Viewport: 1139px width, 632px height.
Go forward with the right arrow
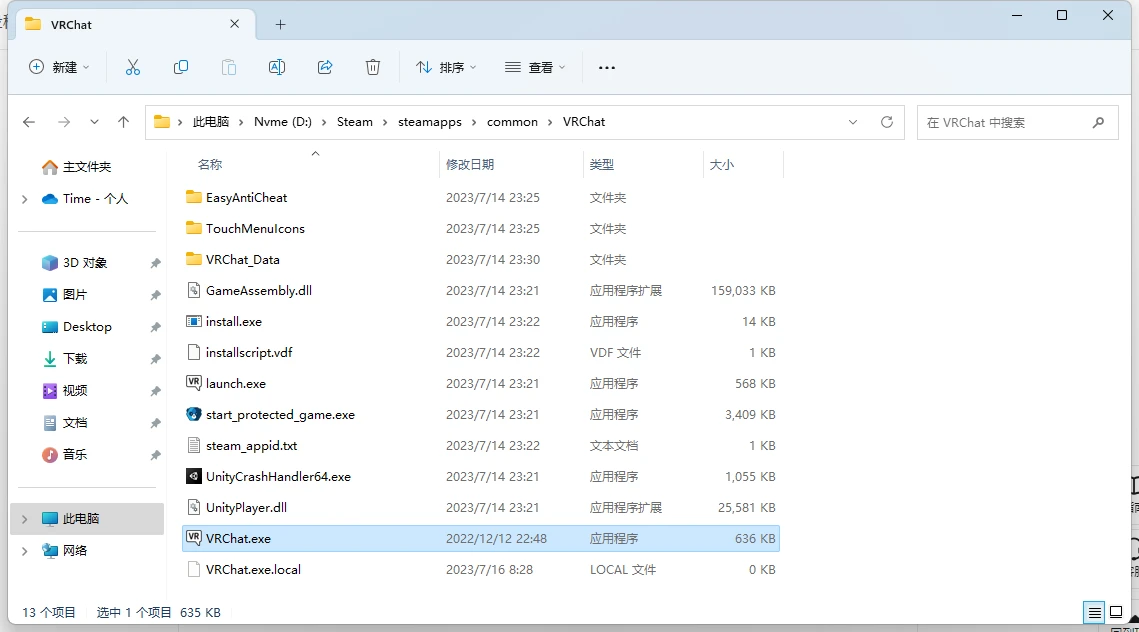[x=64, y=122]
